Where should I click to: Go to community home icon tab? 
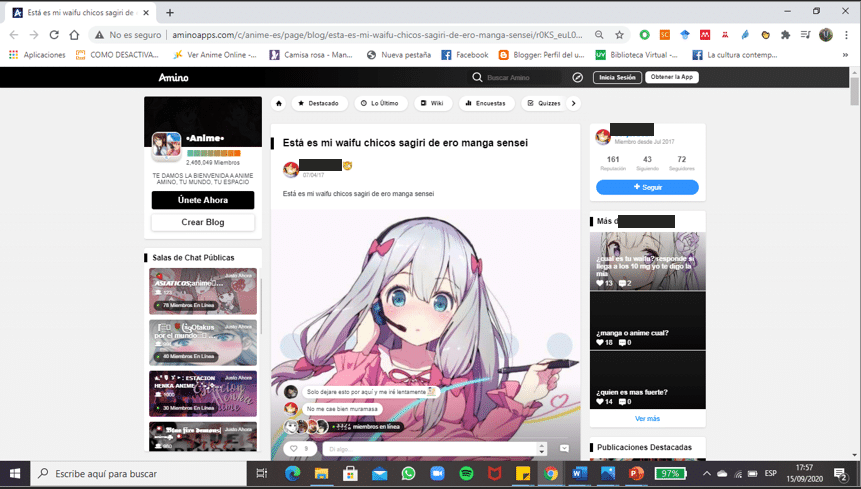[279, 103]
